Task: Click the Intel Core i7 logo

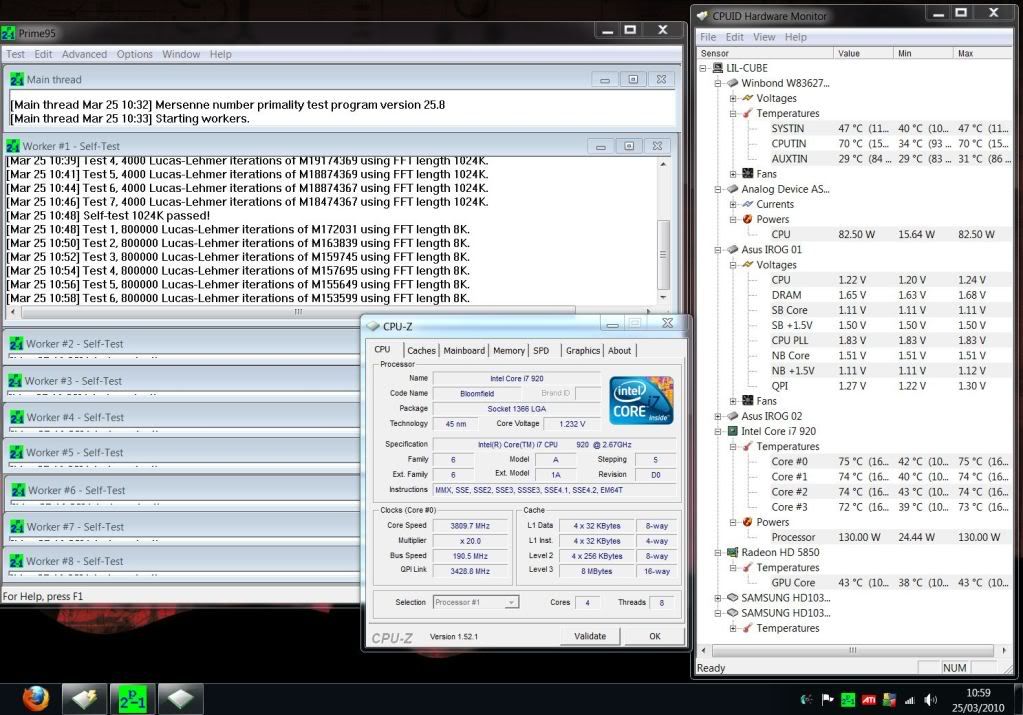Action: click(x=641, y=401)
